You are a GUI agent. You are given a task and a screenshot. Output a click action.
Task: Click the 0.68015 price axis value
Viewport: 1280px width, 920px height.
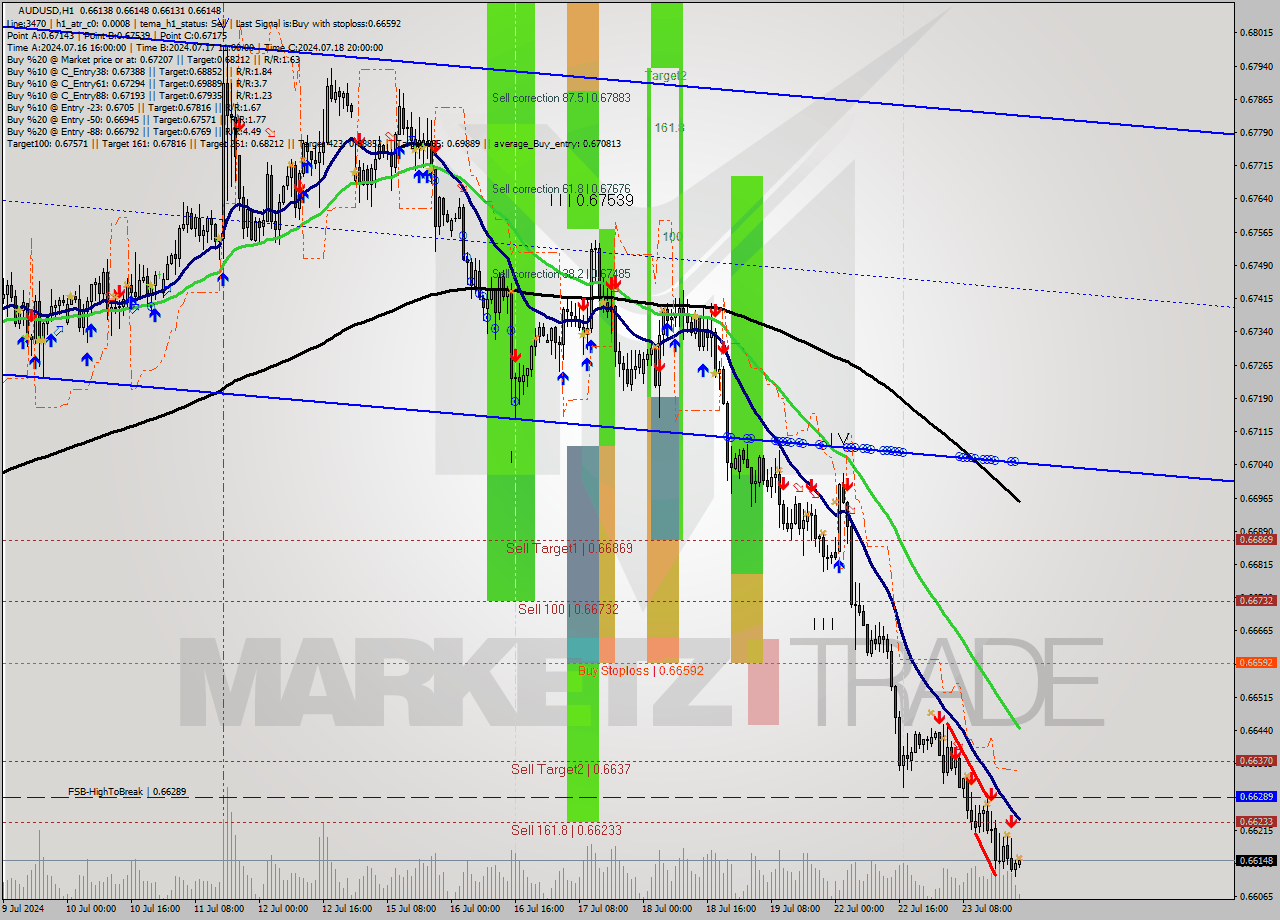pos(1256,33)
